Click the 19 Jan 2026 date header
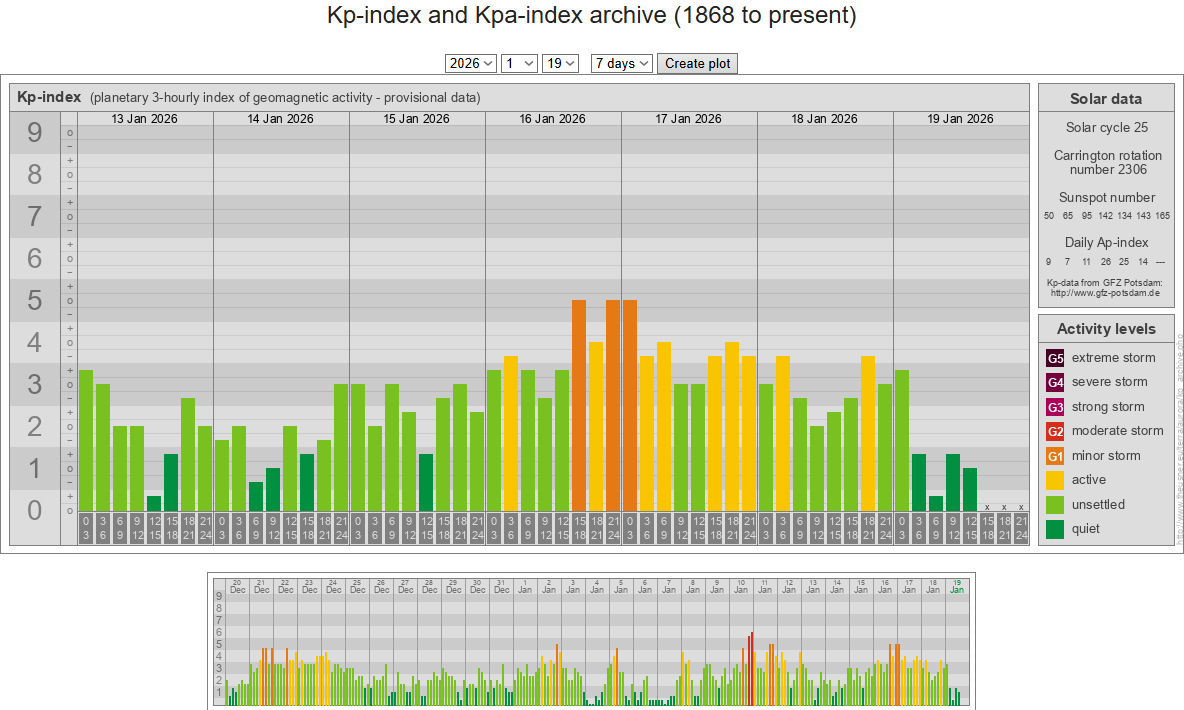Screen dimensions: 1184x710 coord(960,119)
